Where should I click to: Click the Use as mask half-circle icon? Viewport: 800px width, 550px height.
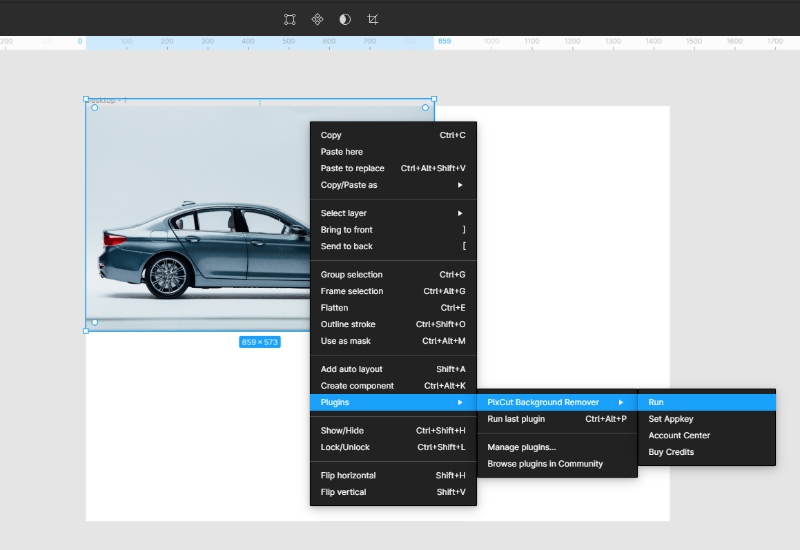[x=345, y=19]
